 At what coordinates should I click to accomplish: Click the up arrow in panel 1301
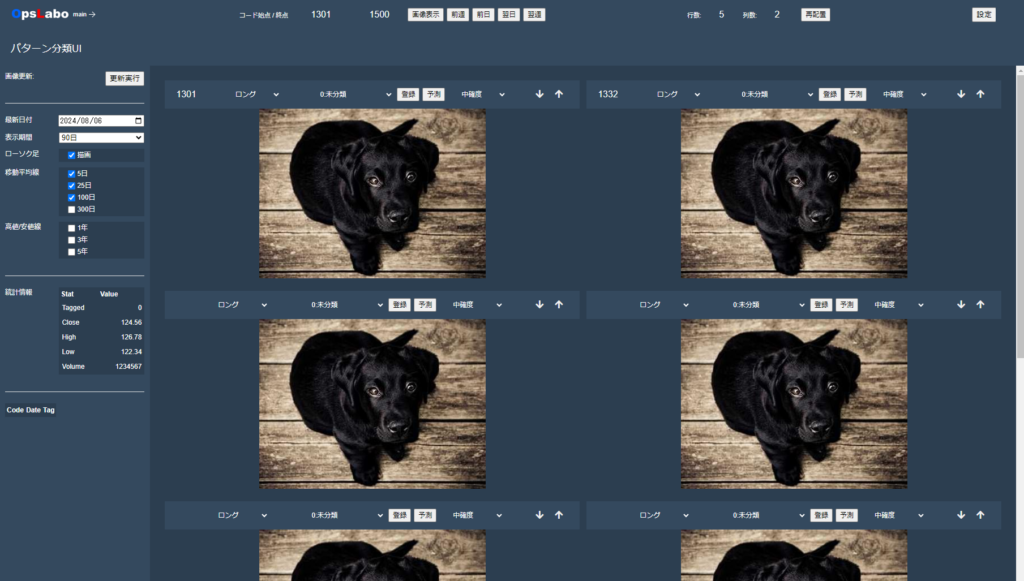pos(559,94)
